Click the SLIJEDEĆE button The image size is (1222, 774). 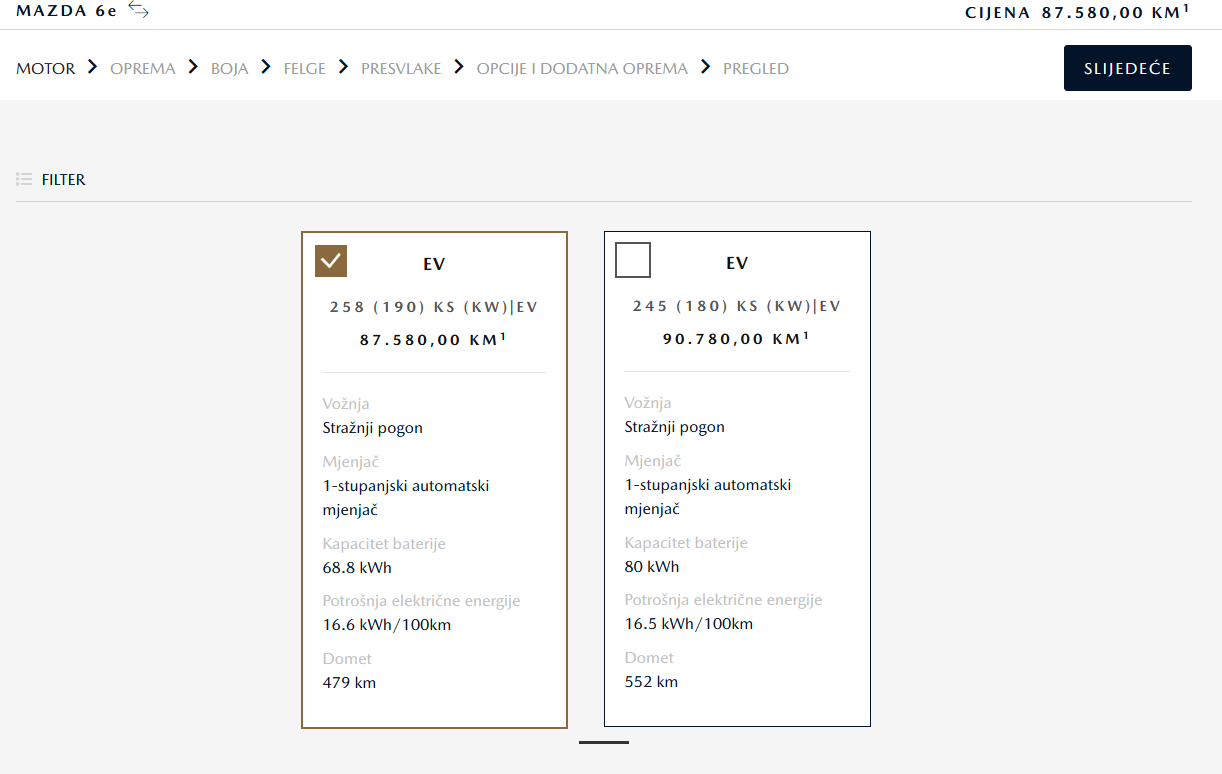click(x=1128, y=68)
